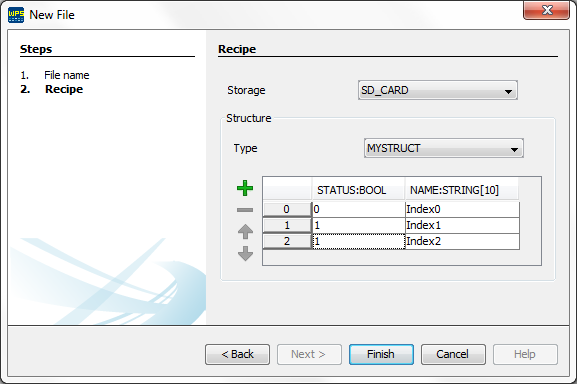Viewport: 577px width, 384px height.
Task: Select row header 0
Action: pos(287,209)
